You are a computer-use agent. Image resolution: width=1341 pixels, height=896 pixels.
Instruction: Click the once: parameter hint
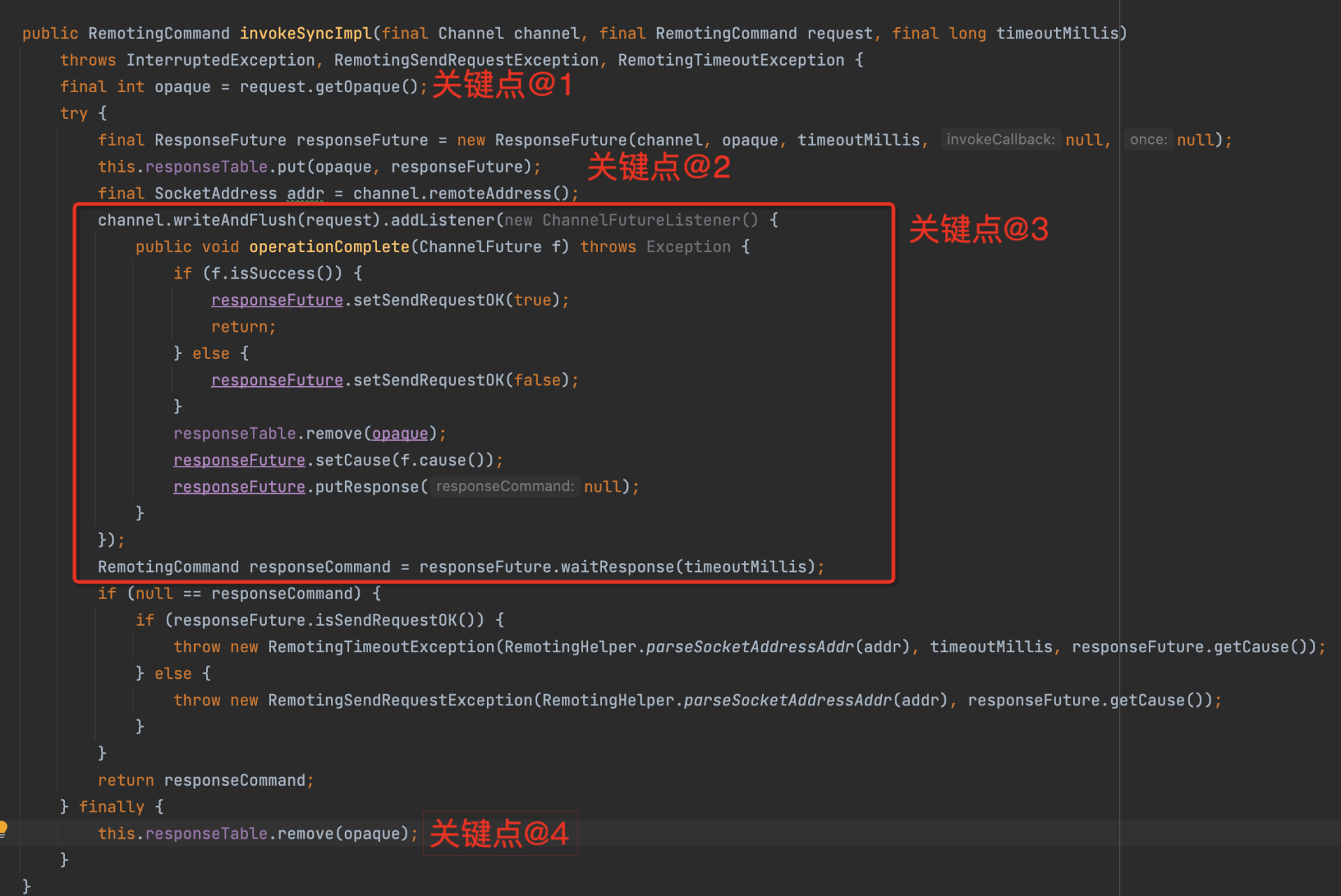(x=1148, y=140)
